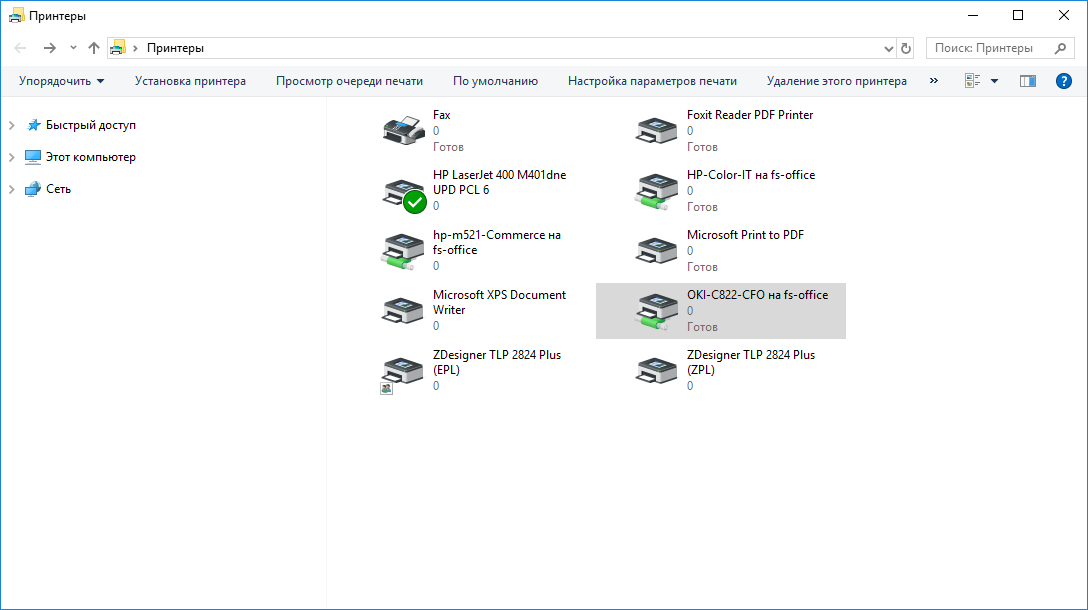Image resolution: width=1088 pixels, height=610 pixels.
Task: Click the HP-Color-IT на fs-office label
Action: (751, 175)
